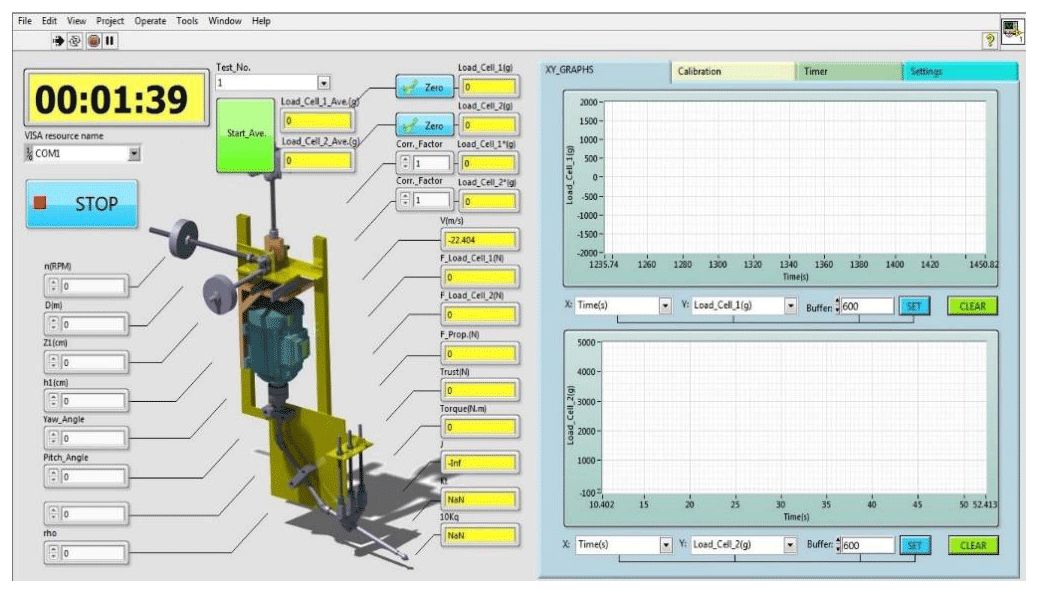The height and width of the screenshot is (593, 1038).
Task: Open the Y-axis Load_Cell_1(g) dropdown
Action: click(790, 306)
